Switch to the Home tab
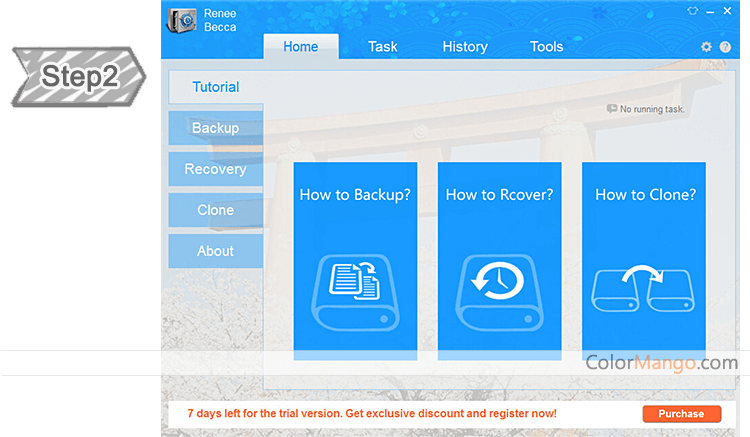Screen dimensions: 750x437 coord(300,47)
